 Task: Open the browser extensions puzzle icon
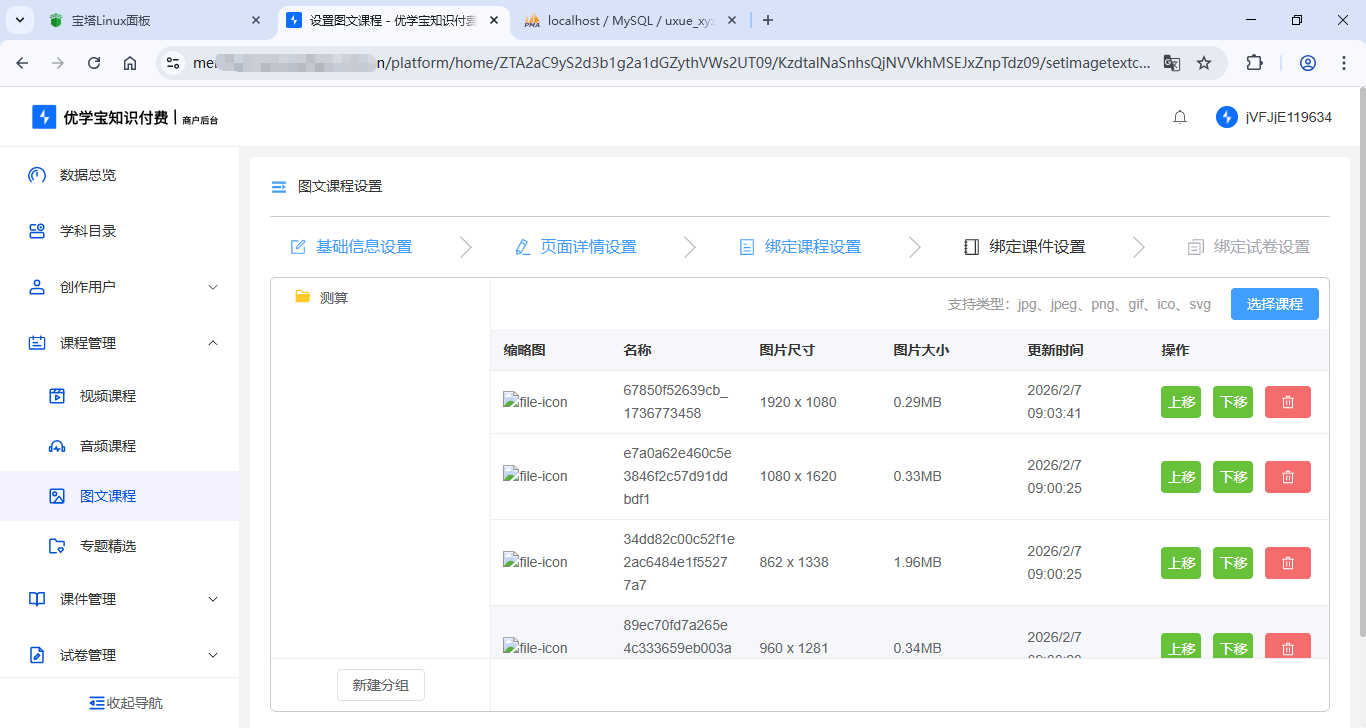click(x=1254, y=62)
